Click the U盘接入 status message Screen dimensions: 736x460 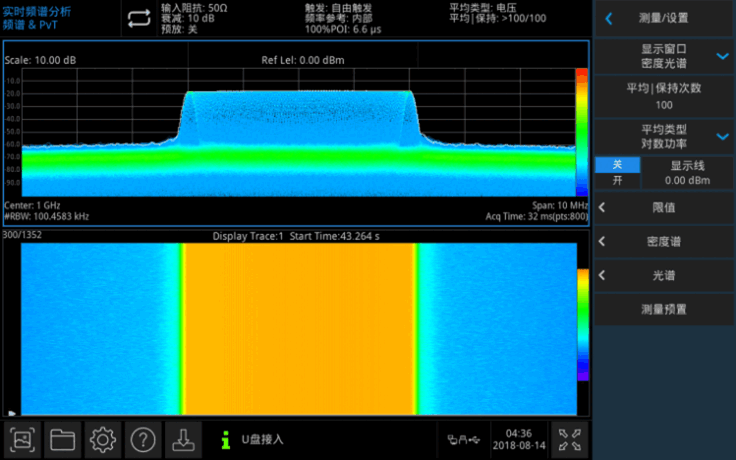pyautogui.click(x=262, y=440)
